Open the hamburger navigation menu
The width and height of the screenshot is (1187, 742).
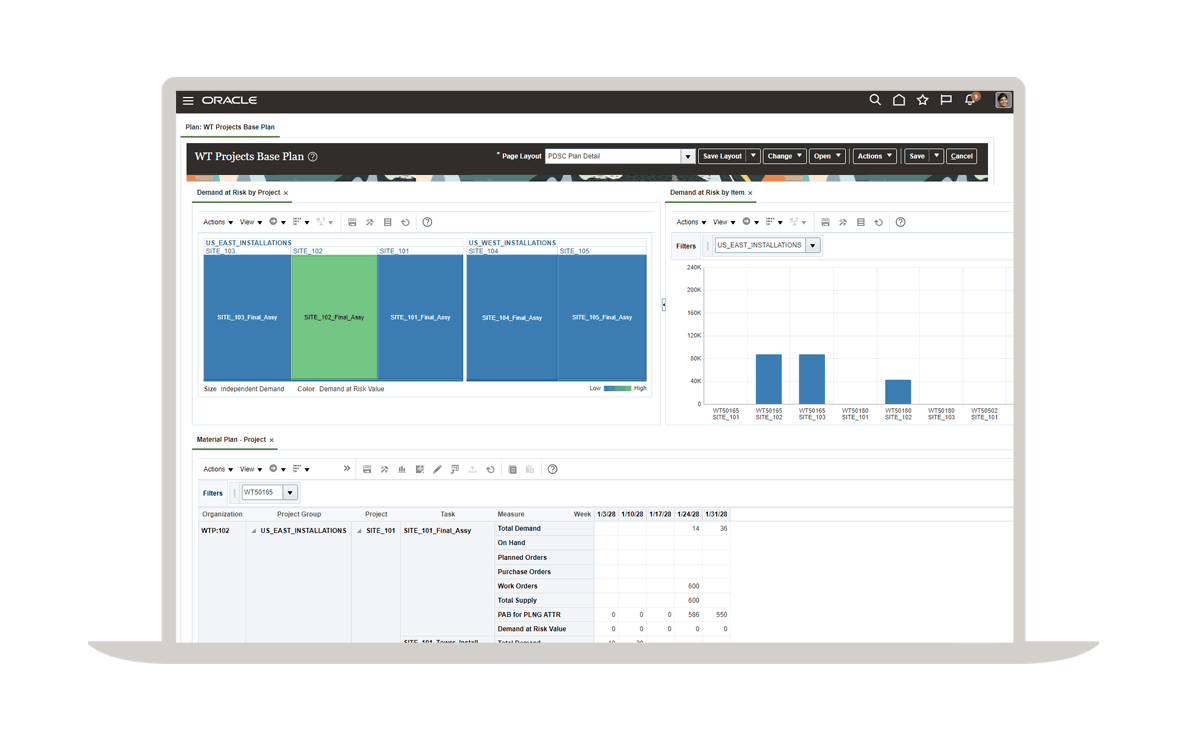coord(188,101)
